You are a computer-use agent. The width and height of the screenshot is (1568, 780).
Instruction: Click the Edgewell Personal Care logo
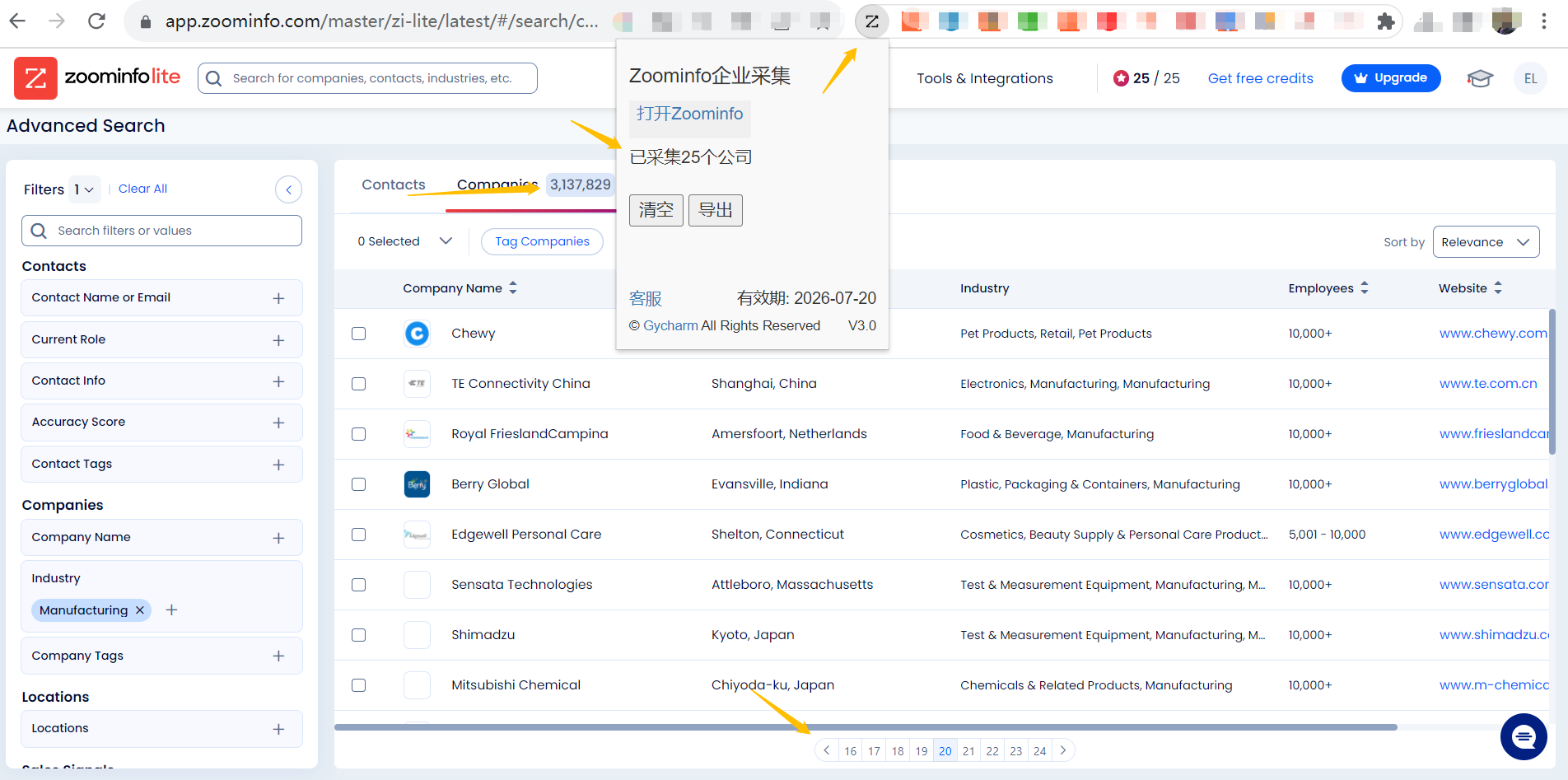[418, 535]
